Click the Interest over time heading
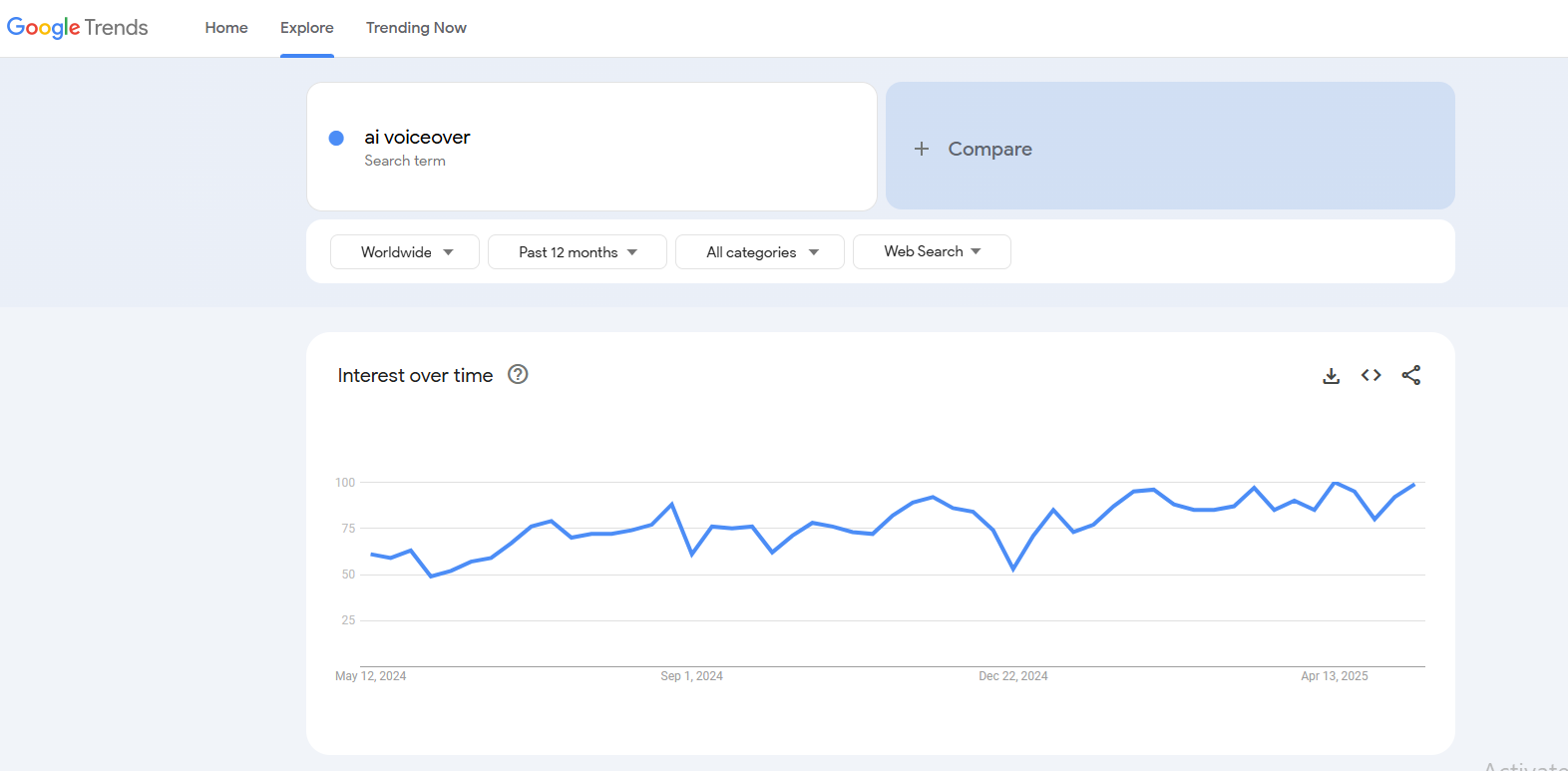The image size is (1568, 771). pos(415,375)
